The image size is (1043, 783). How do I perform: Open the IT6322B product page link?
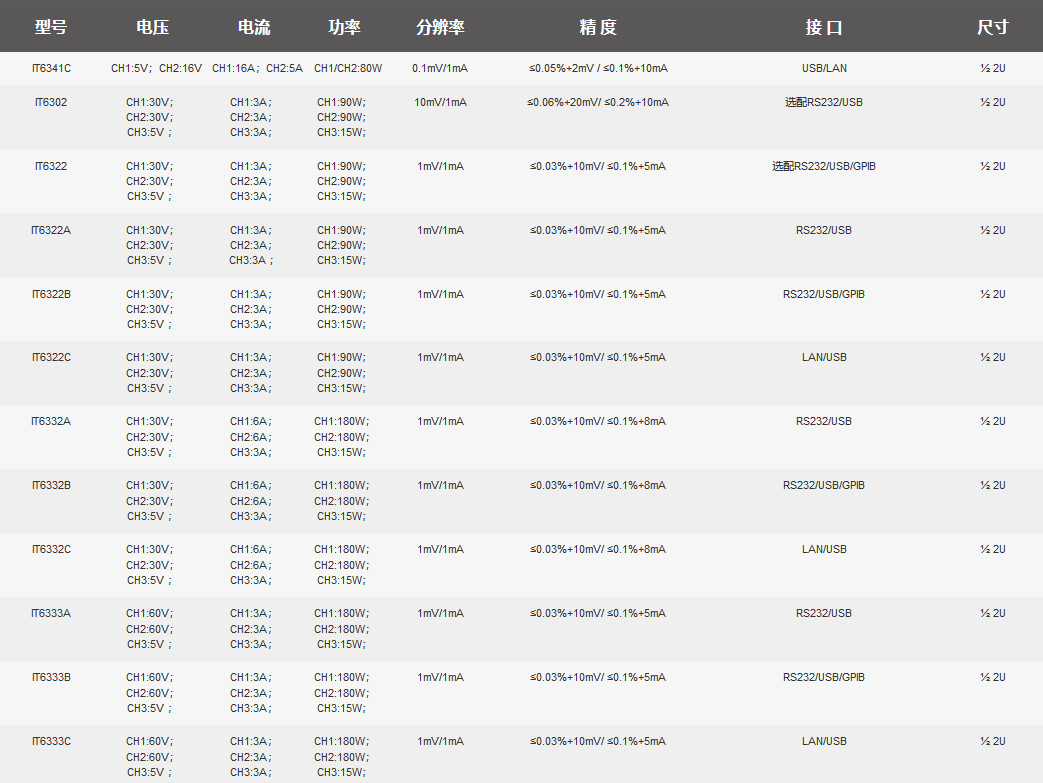(51, 294)
